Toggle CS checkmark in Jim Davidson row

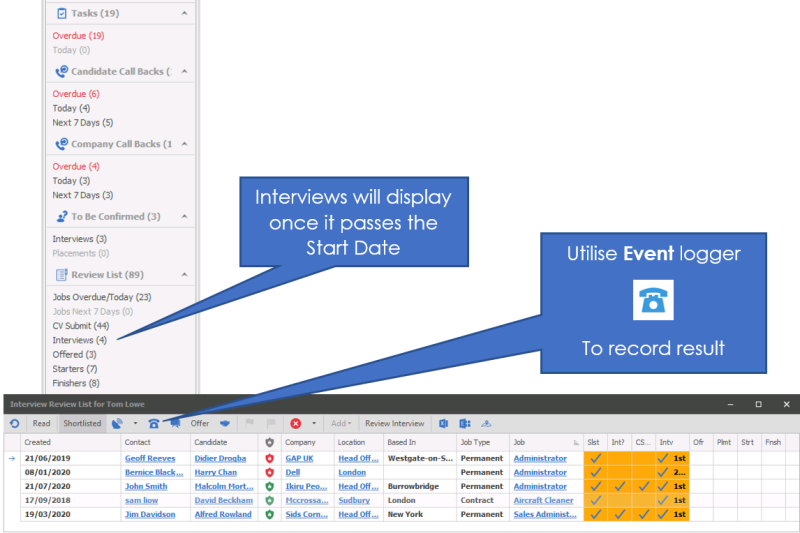coord(643,514)
